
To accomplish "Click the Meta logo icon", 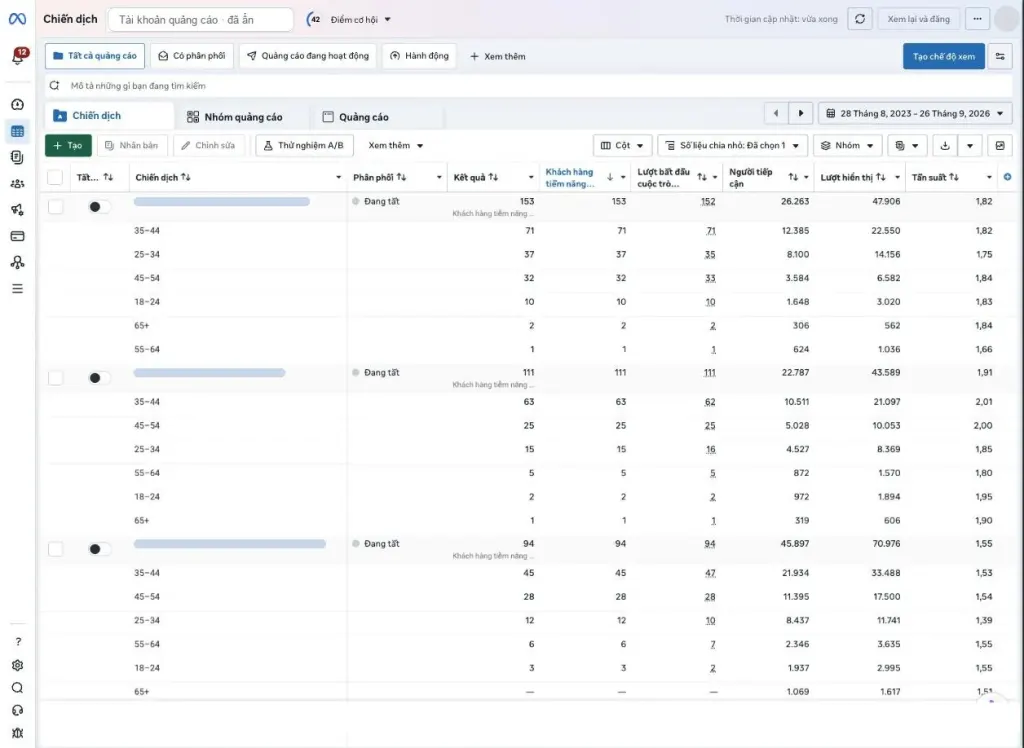I will coord(18,19).
